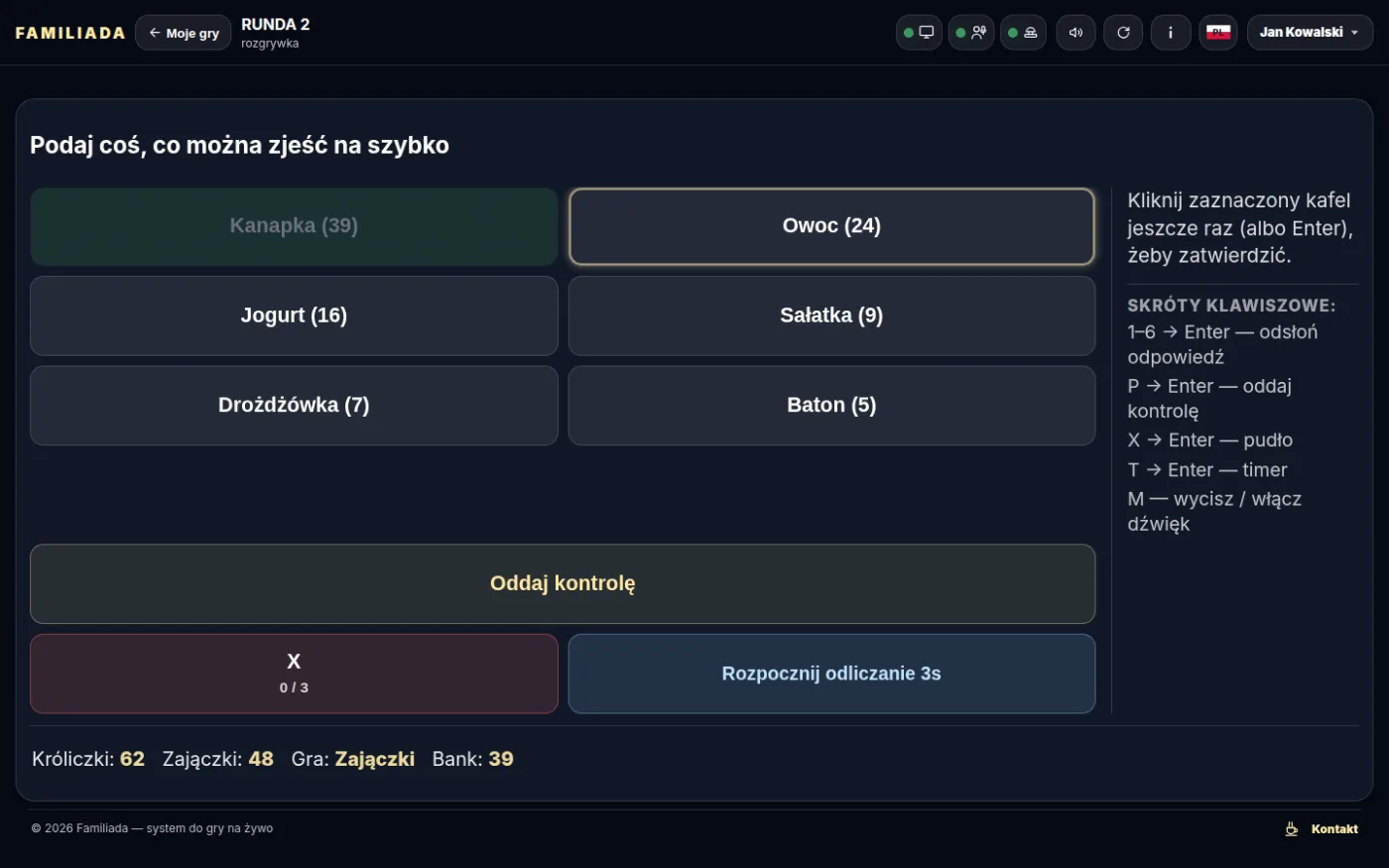Click the coffee cup icon beside Kontakt
This screenshot has width=1389, height=868.
(1292, 829)
